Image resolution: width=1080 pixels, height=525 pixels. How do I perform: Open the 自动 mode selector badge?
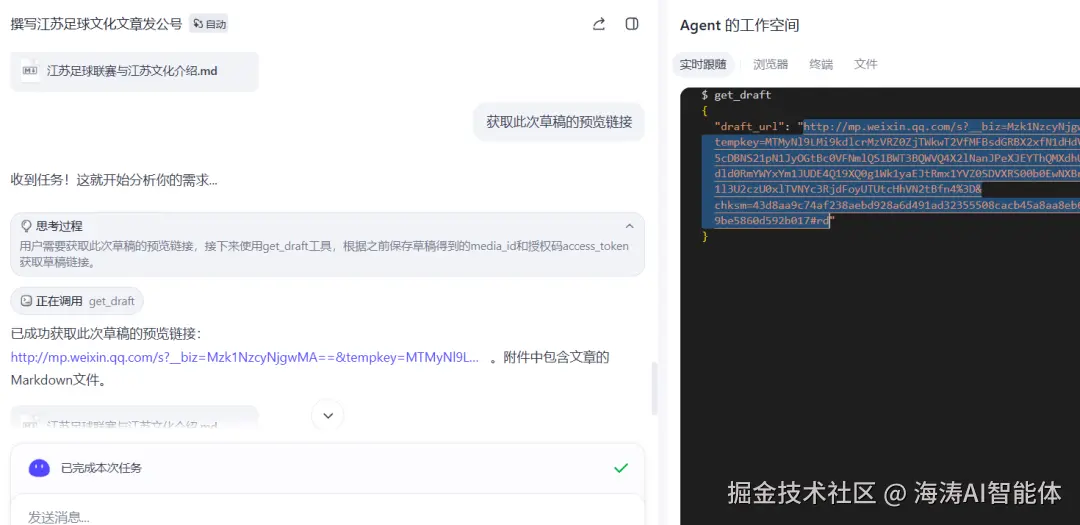pos(209,24)
